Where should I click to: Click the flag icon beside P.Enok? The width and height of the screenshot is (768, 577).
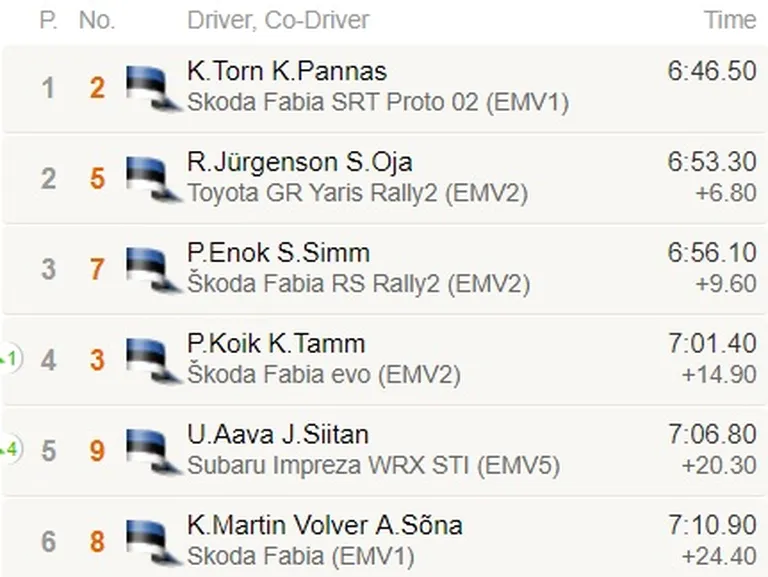pyautogui.click(x=153, y=270)
